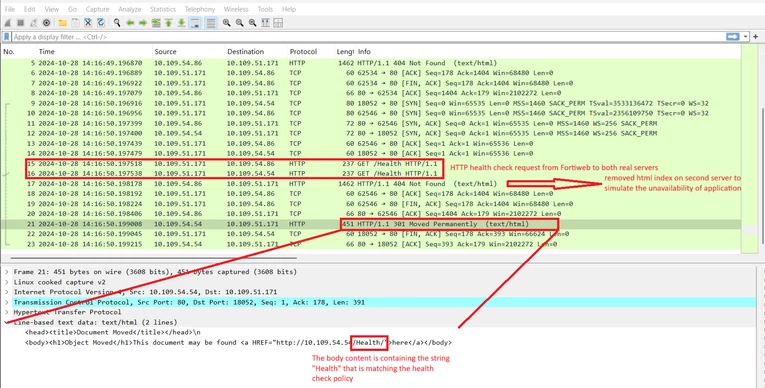This screenshot has width=765, height=388.
Task: Sort by the Source column header
Action: point(188,51)
